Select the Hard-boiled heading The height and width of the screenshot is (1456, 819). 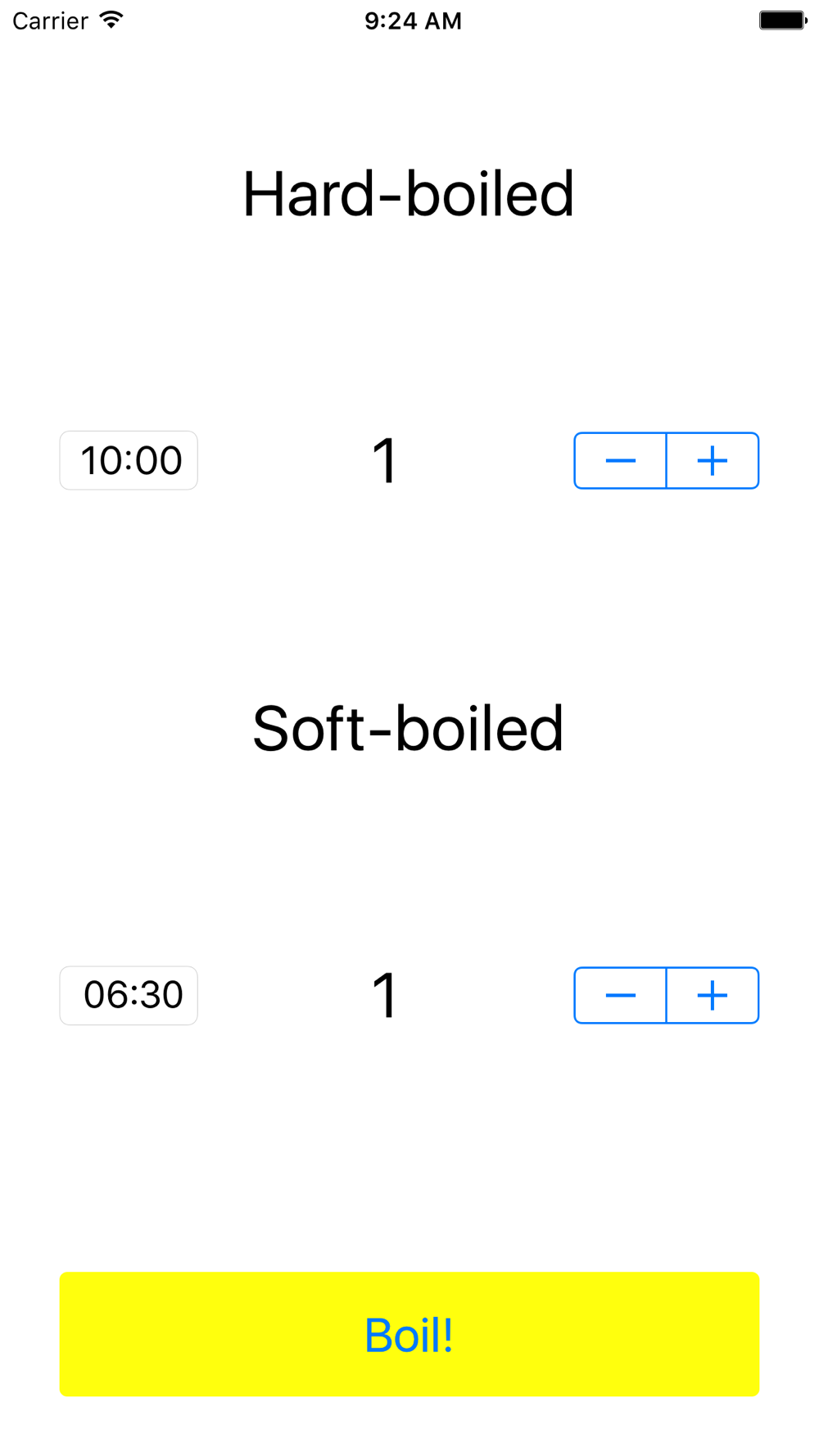click(x=408, y=194)
